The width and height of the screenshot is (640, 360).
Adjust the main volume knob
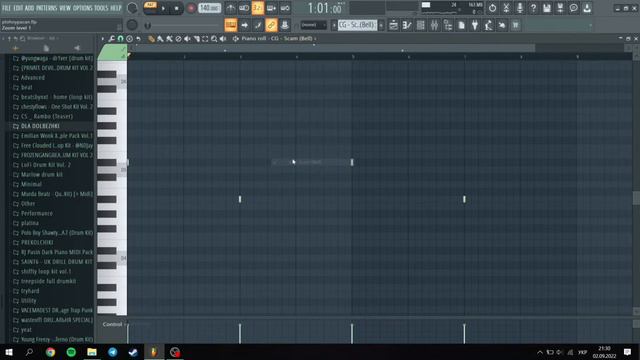[132, 8]
